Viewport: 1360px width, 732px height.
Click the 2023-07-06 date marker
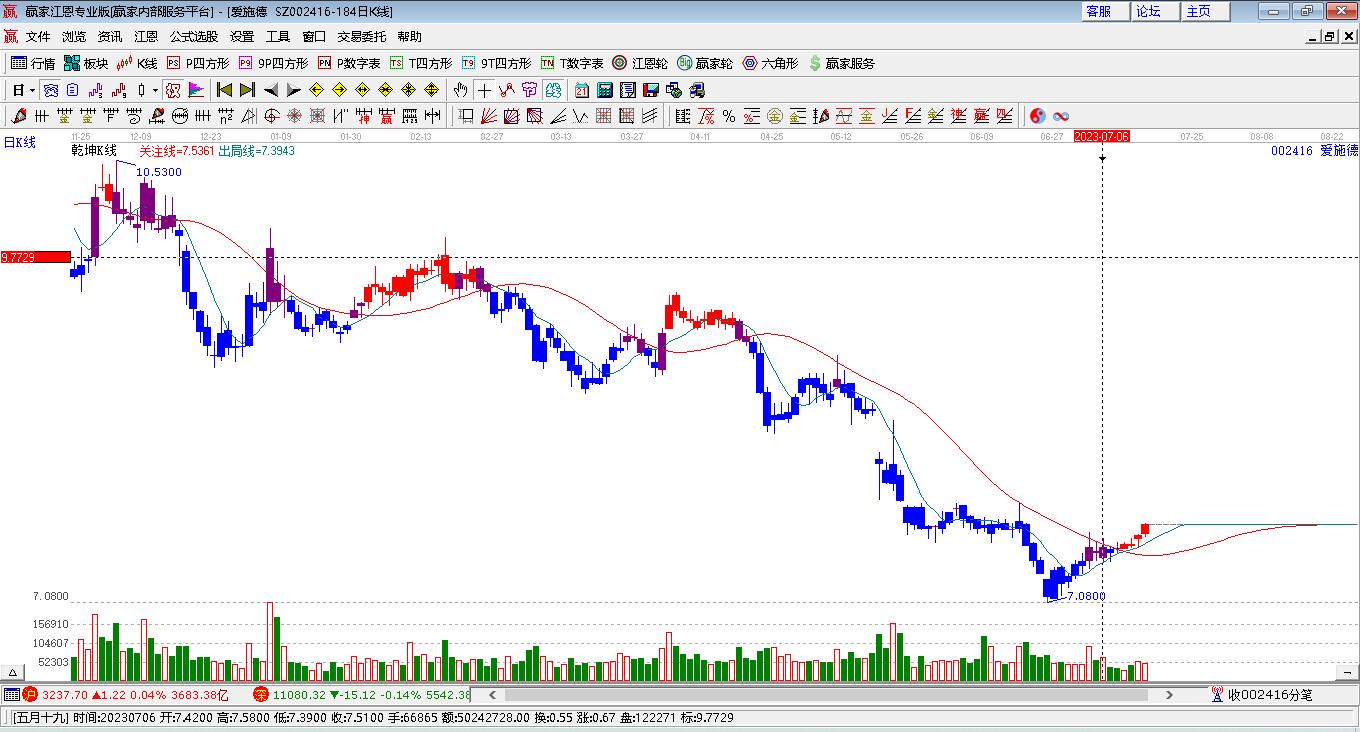coord(1101,136)
